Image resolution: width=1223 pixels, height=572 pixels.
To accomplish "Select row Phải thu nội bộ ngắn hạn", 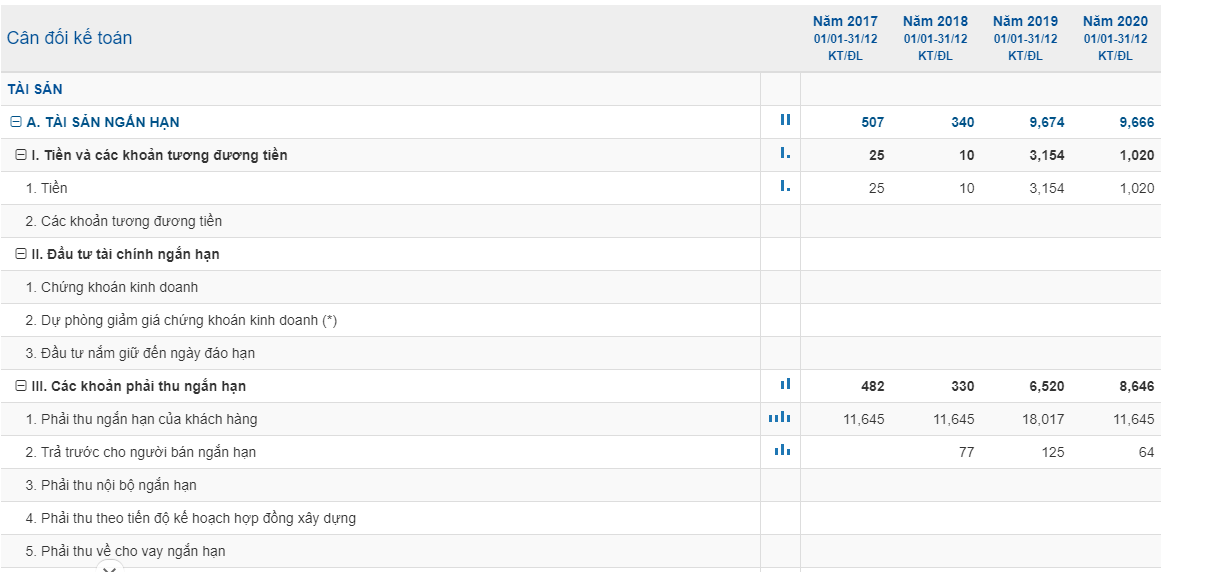I will click(118, 485).
